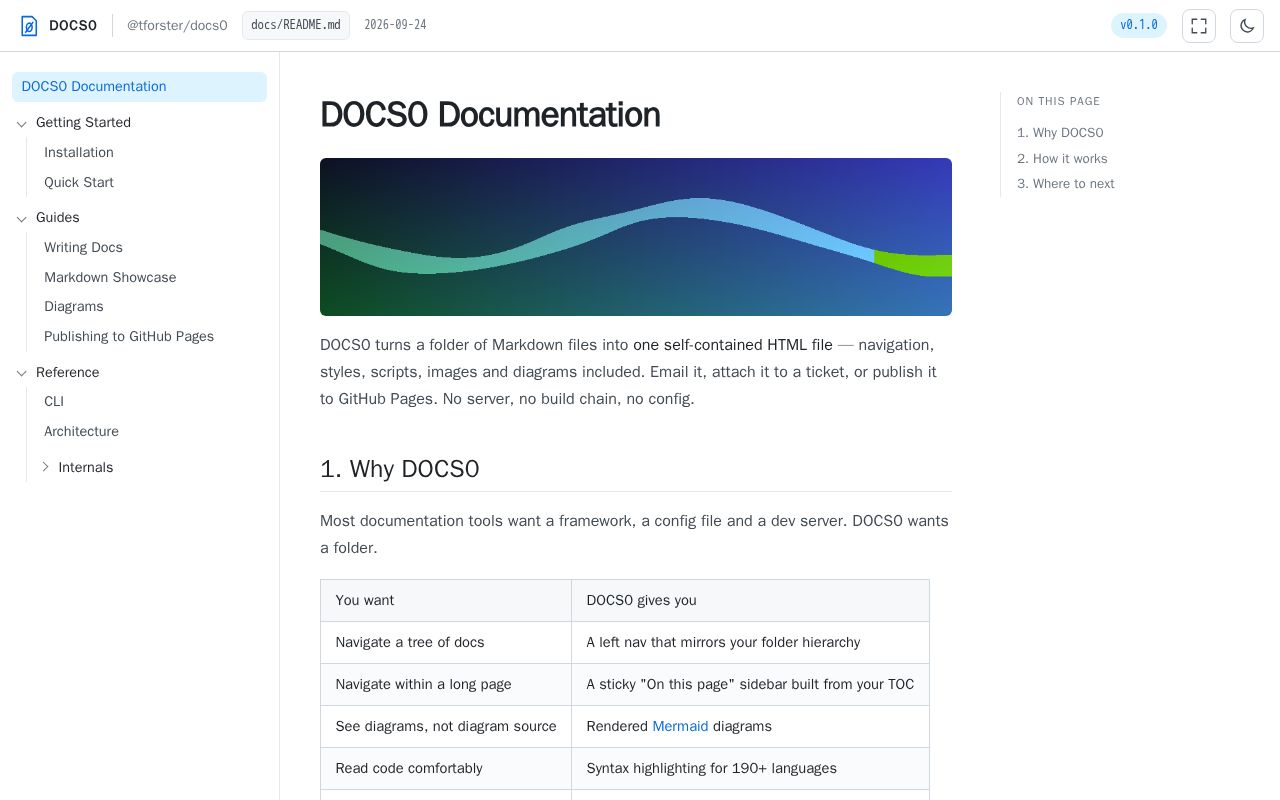
Task: Go to Quick Start page
Action: [79, 182]
